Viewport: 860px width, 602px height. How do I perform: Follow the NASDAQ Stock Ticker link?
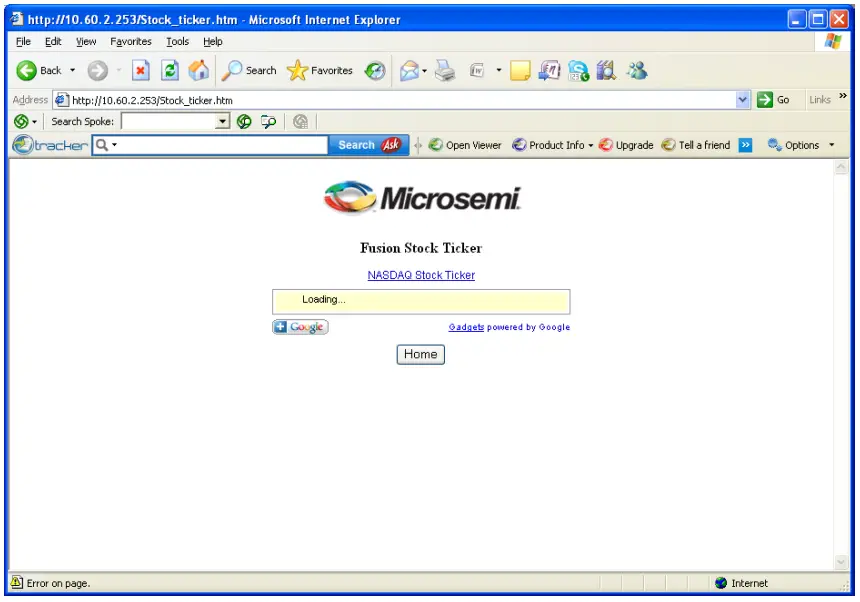tap(421, 275)
